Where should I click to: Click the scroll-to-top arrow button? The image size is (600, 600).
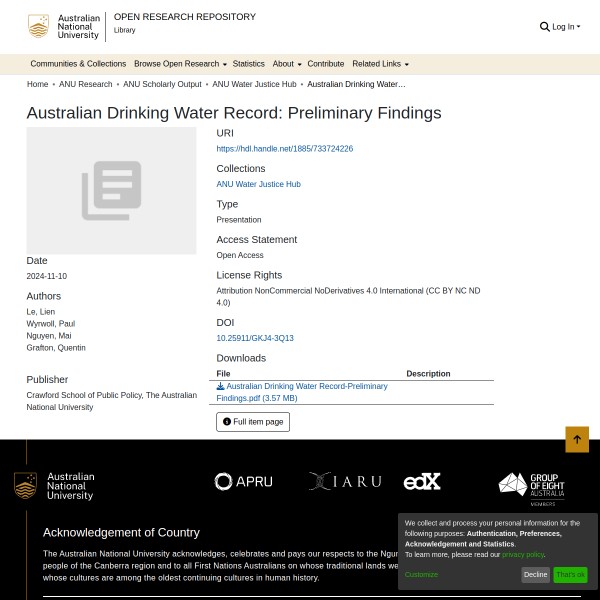click(x=577, y=439)
